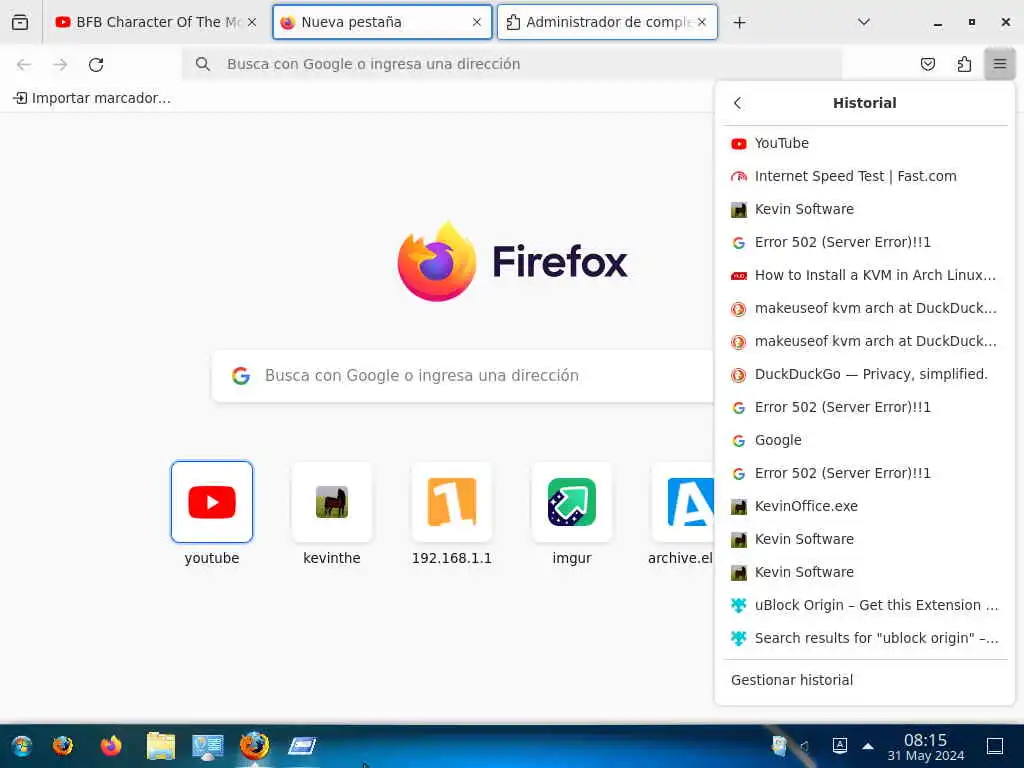Open the Pocket save icon
Viewport: 1024px width, 768px height.
click(927, 64)
